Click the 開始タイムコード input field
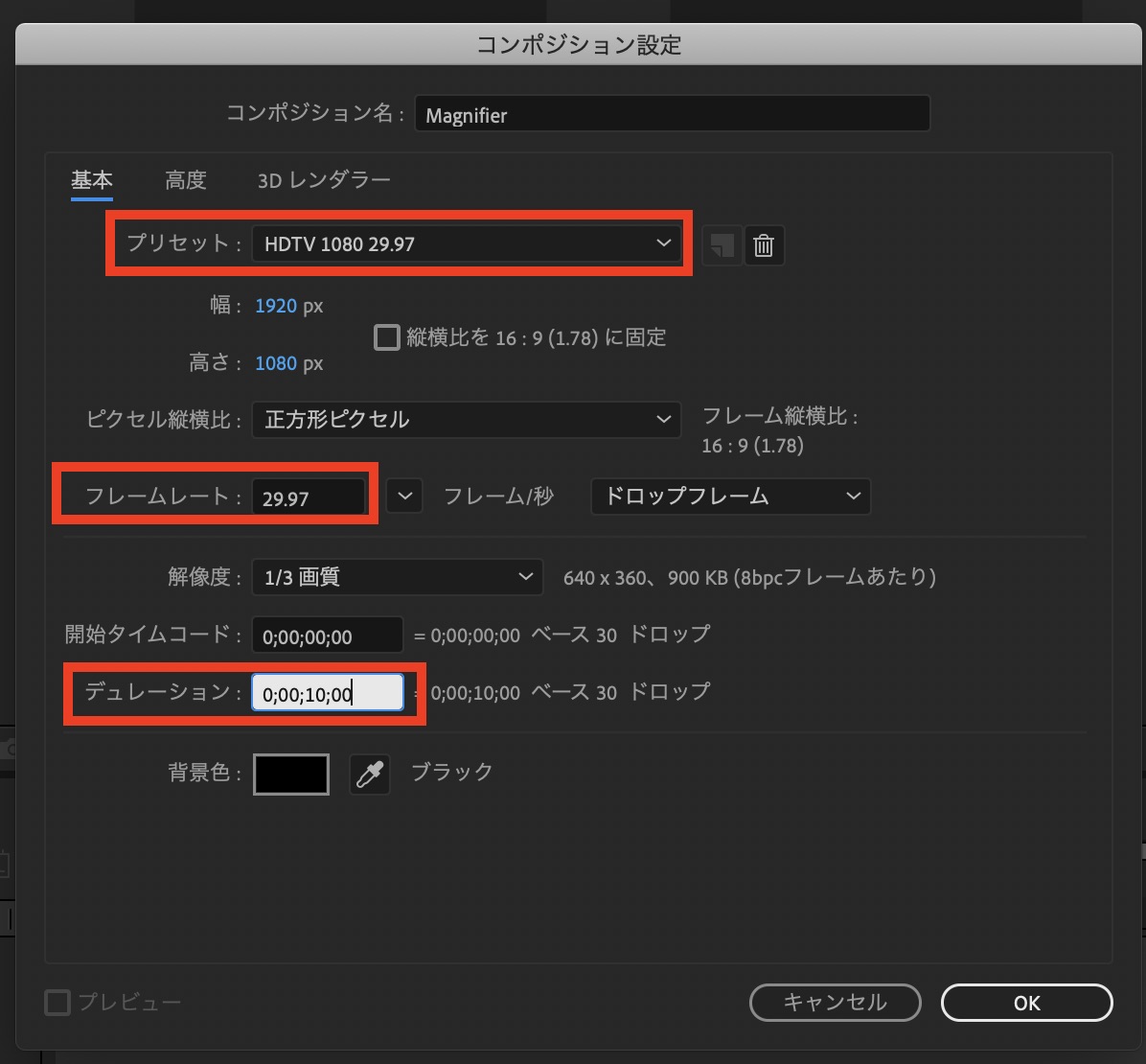This screenshot has width=1146, height=1064. 327,635
